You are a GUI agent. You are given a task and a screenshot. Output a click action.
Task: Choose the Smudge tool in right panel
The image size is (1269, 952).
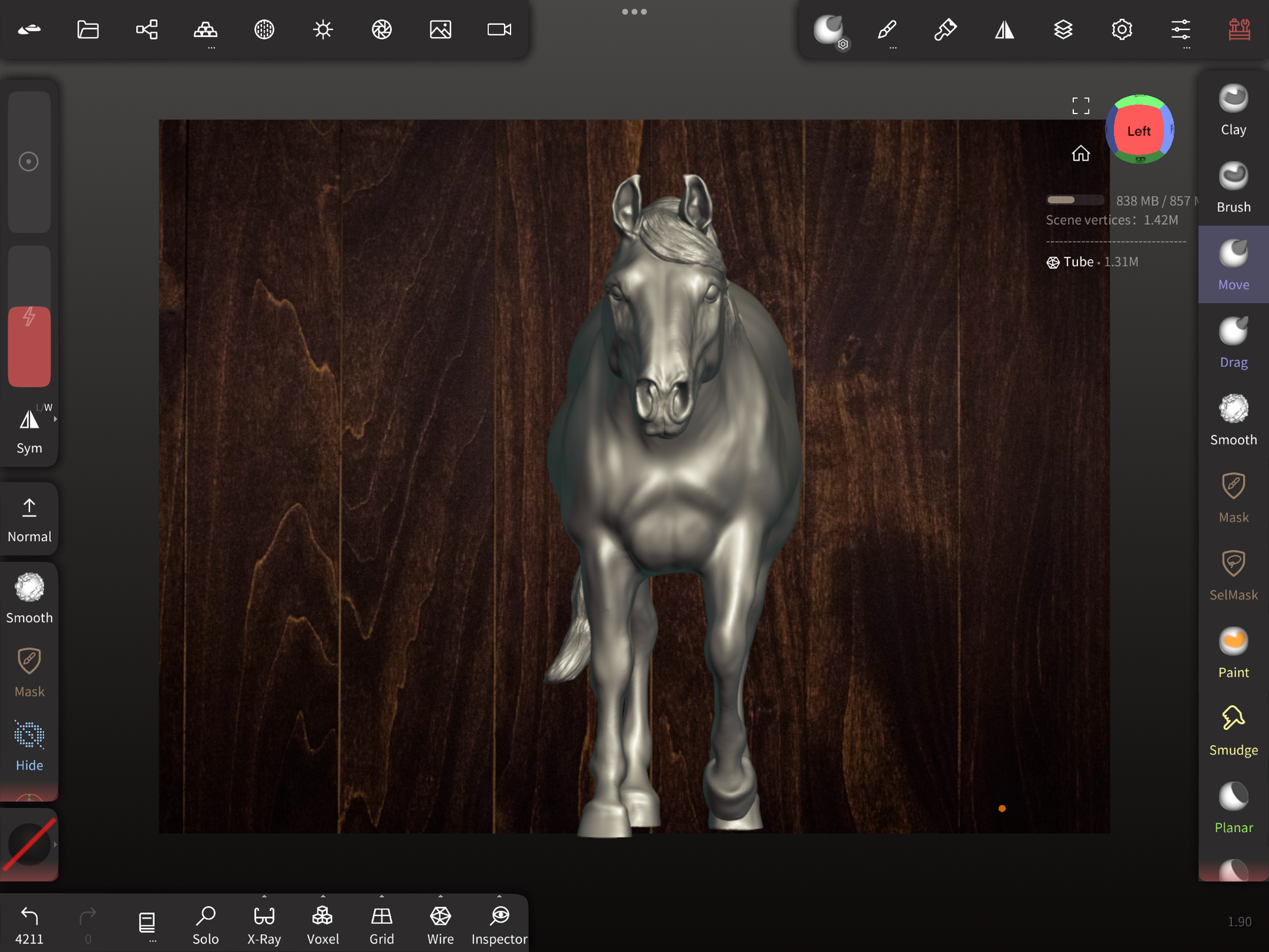[1232, 730]
